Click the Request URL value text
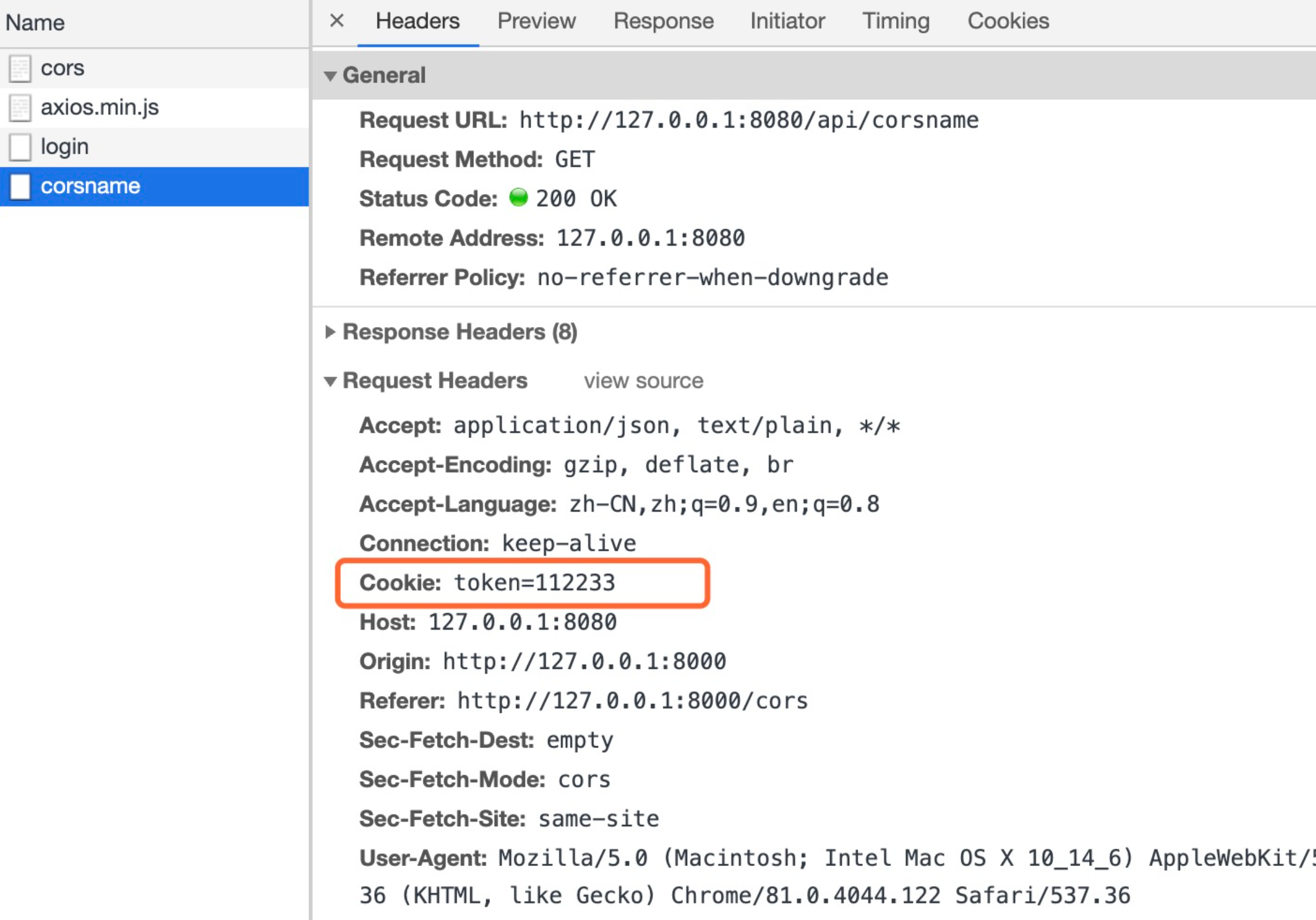The width and height of the screenshot is (1316, 920). click(x=748, y=120)
